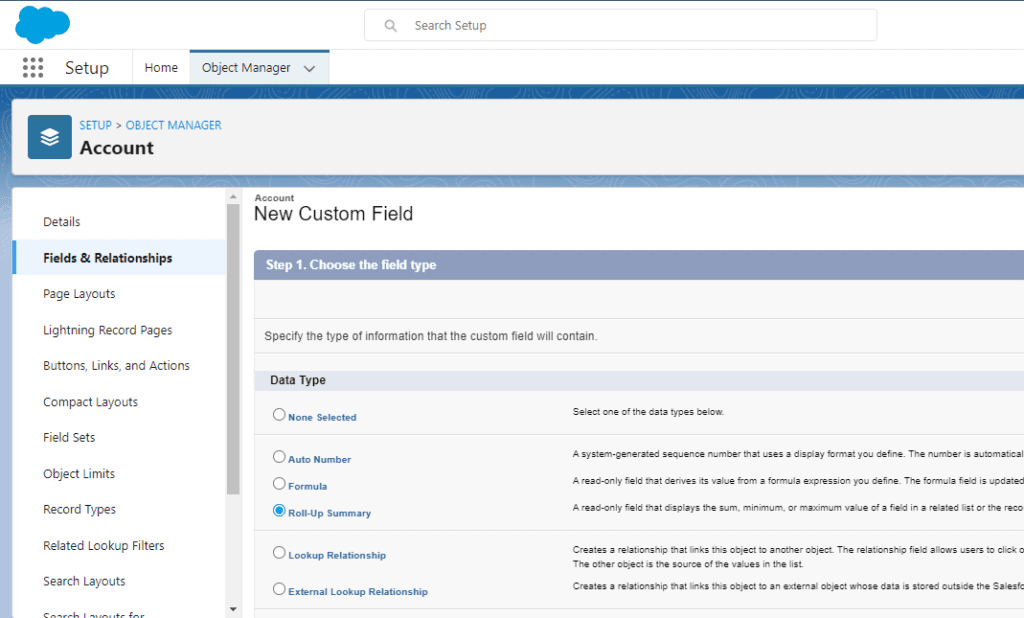Open Compact Layouts in the sidebar

(91, 402)
